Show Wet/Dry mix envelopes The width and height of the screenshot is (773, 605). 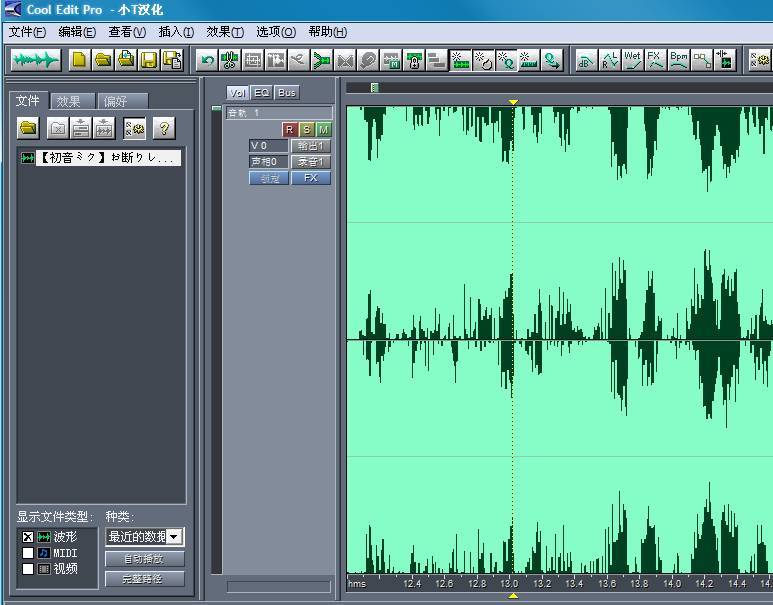[x=632, y=61]
